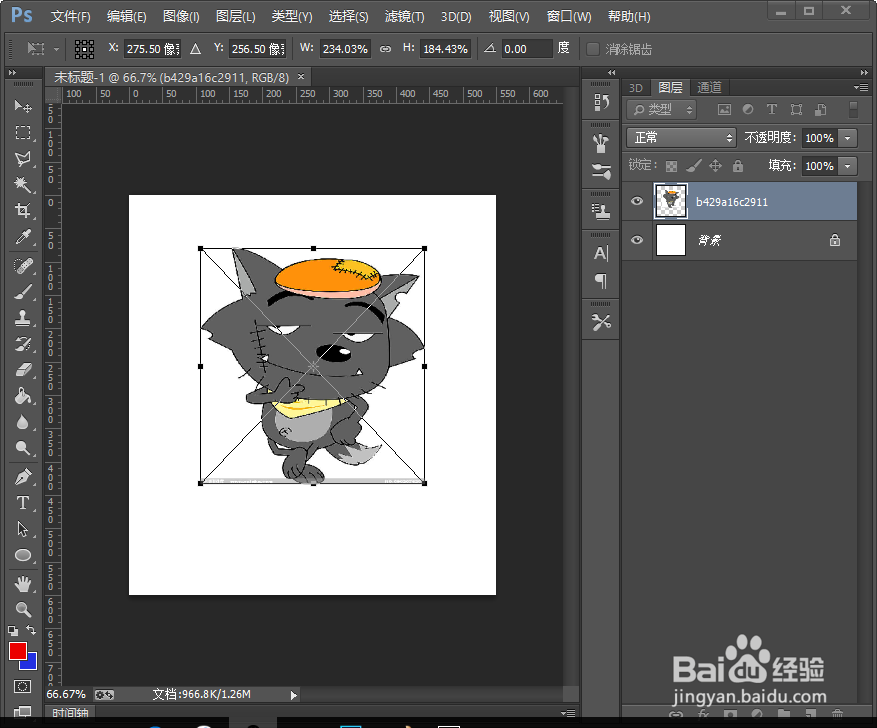Image resolution: width=877 pixels, height=728 pixels.
Task: Toggle maintain aspect ratio link
Action: [385, 49]
